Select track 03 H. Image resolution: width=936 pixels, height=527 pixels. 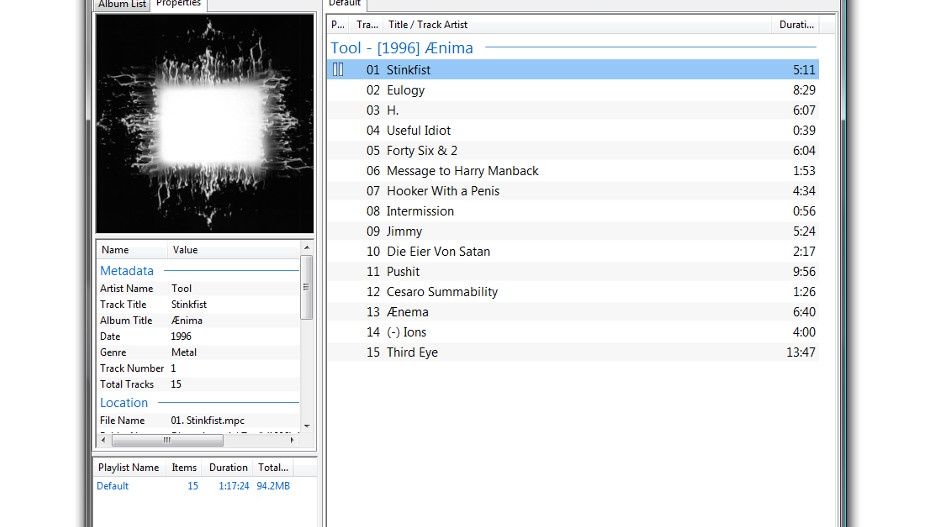[573, 110]
